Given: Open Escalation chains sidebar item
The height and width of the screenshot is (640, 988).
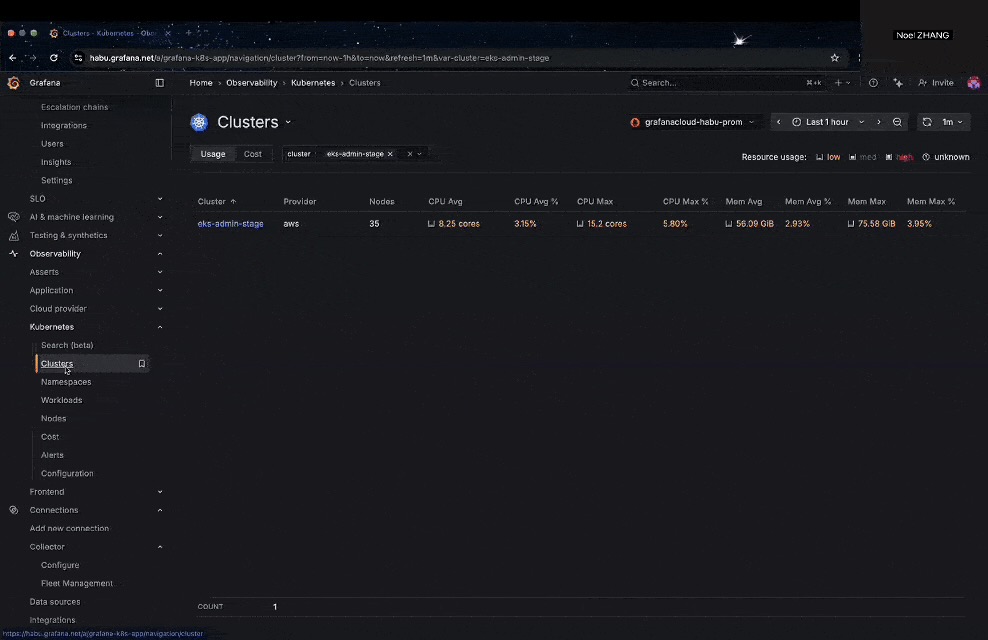Looking at the screenshot, I should tap(74, 107).
